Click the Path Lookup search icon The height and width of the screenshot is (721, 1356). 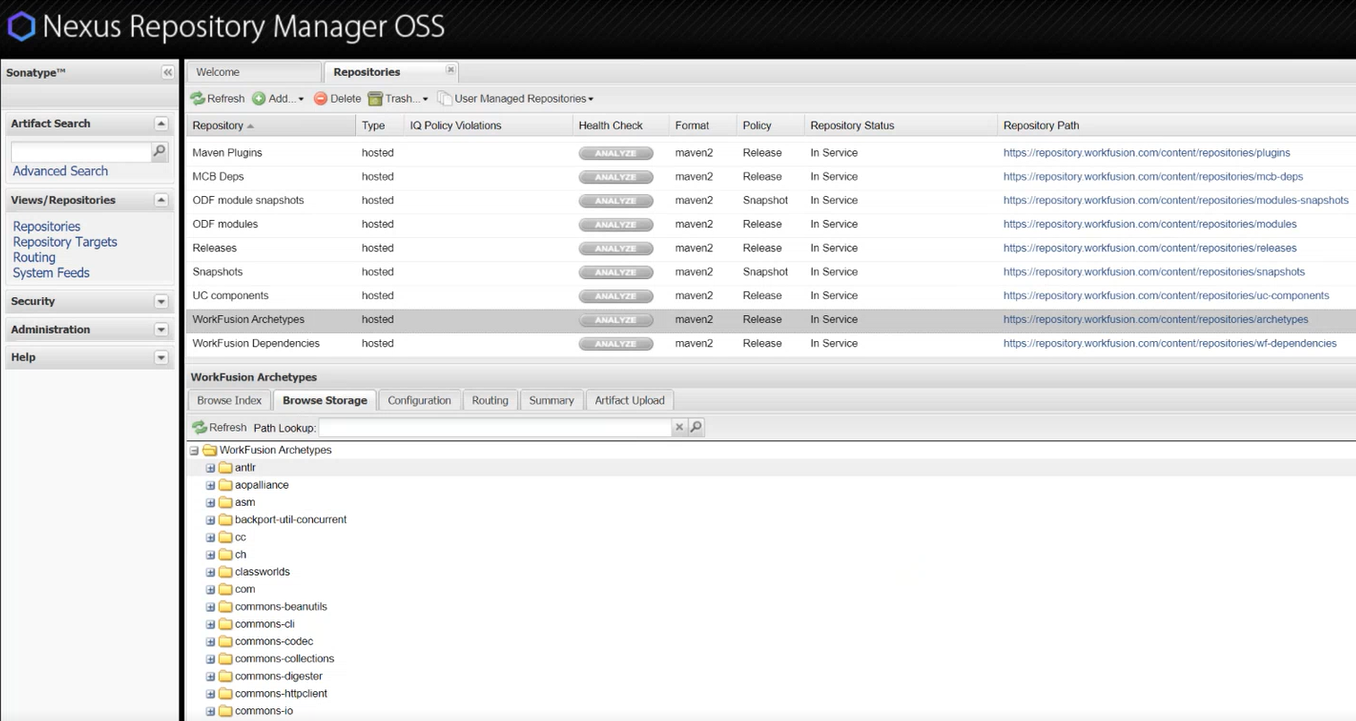pyautogui.click(x=696, y=427)
